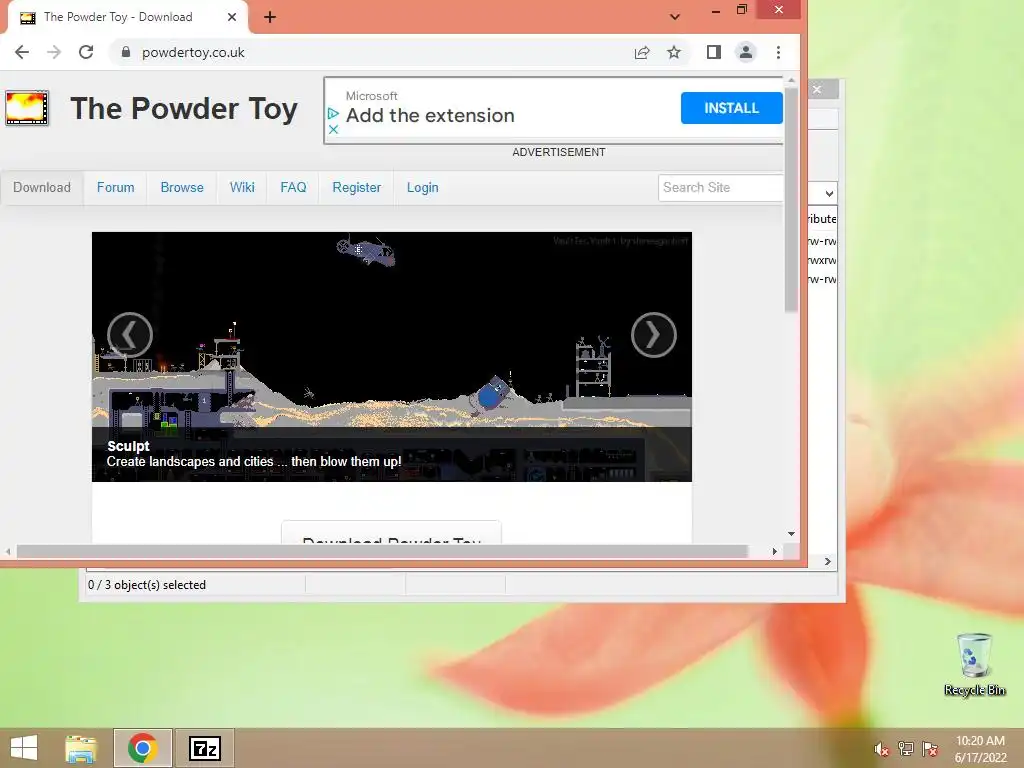The width and height of the screenshot is (1024, 768).
Task: Dismiss the ad with the X icon
Action: [333, 129]
